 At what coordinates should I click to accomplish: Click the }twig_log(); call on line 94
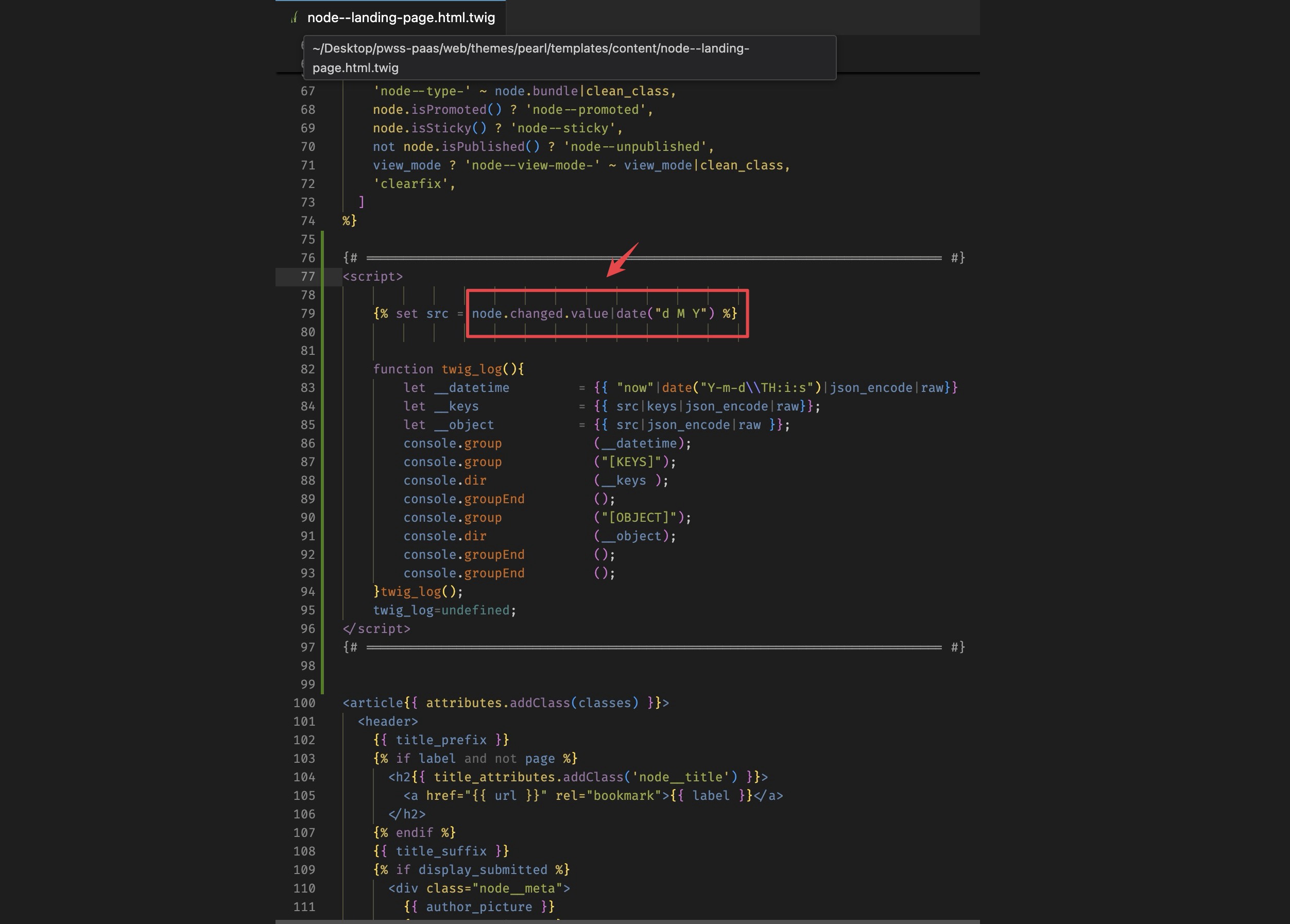click(x=418, y=592)
